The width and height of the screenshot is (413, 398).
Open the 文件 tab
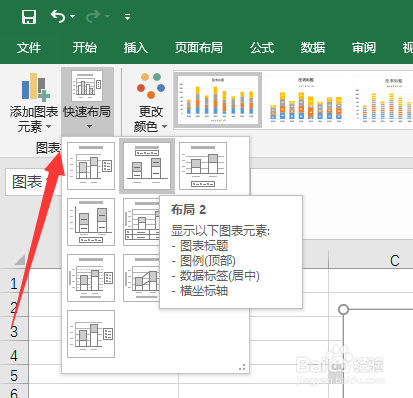click(29, 48)
